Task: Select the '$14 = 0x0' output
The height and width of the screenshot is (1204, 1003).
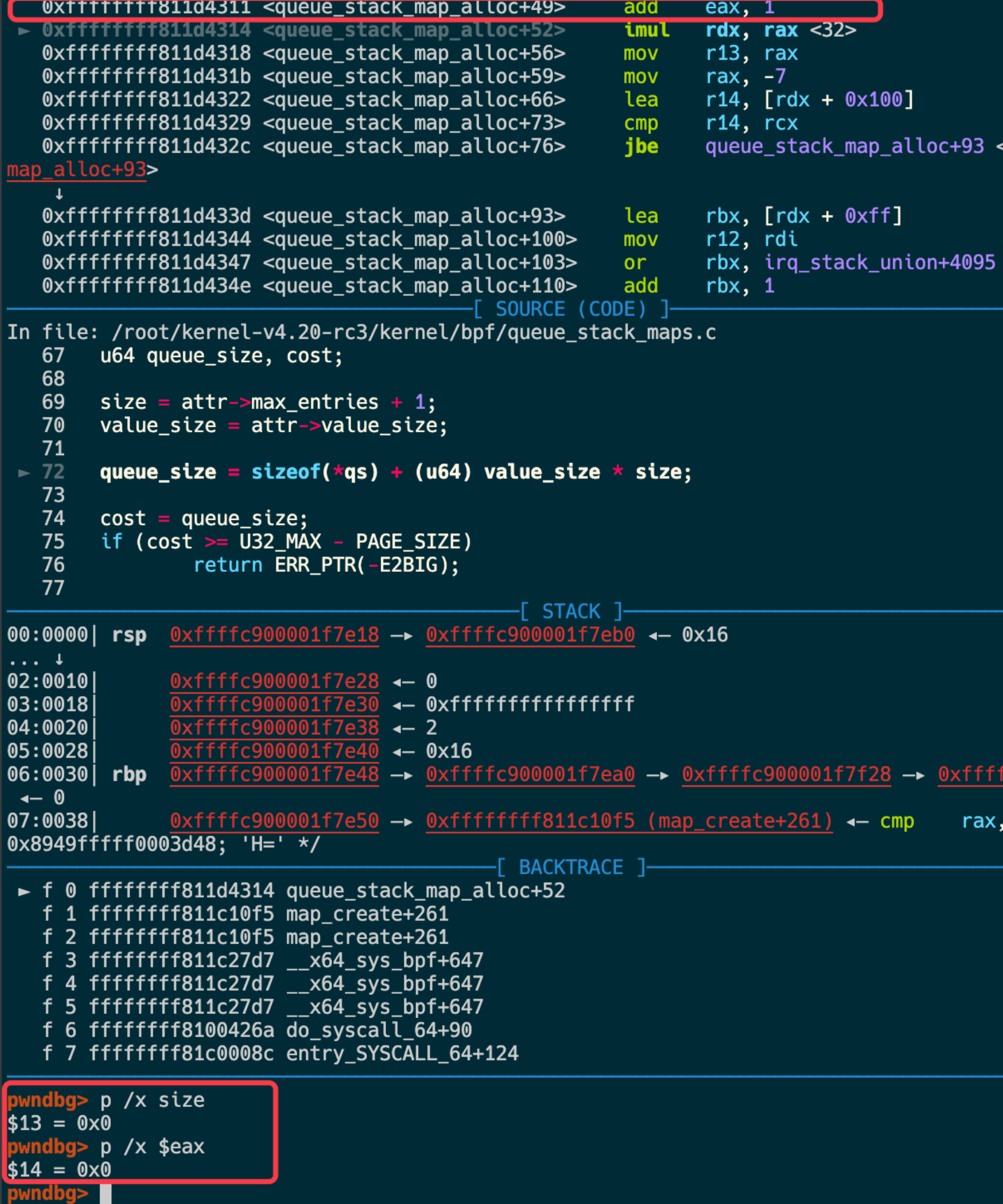Action: (x=59, y=1170)
